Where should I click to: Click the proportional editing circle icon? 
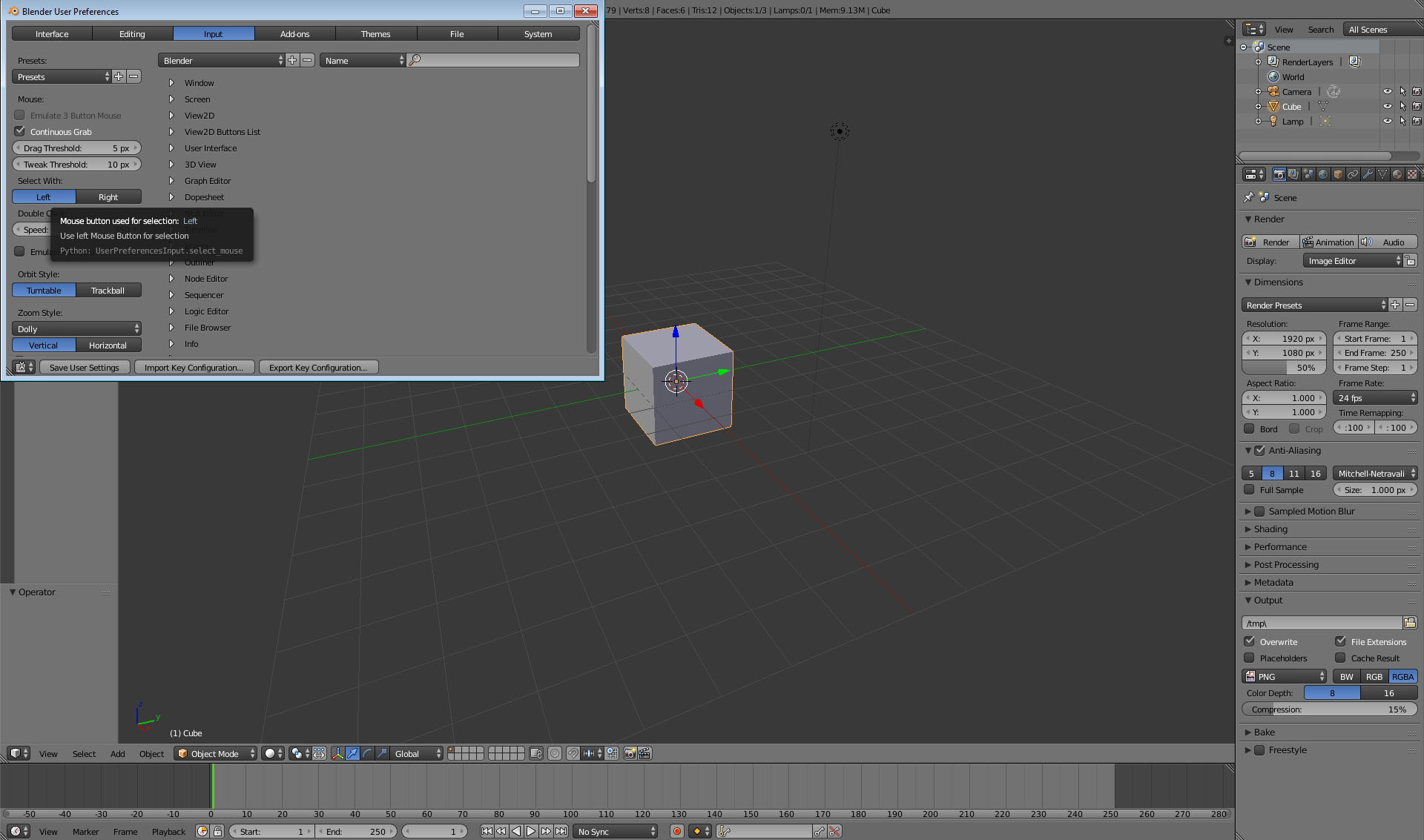(x=555, y=753)
